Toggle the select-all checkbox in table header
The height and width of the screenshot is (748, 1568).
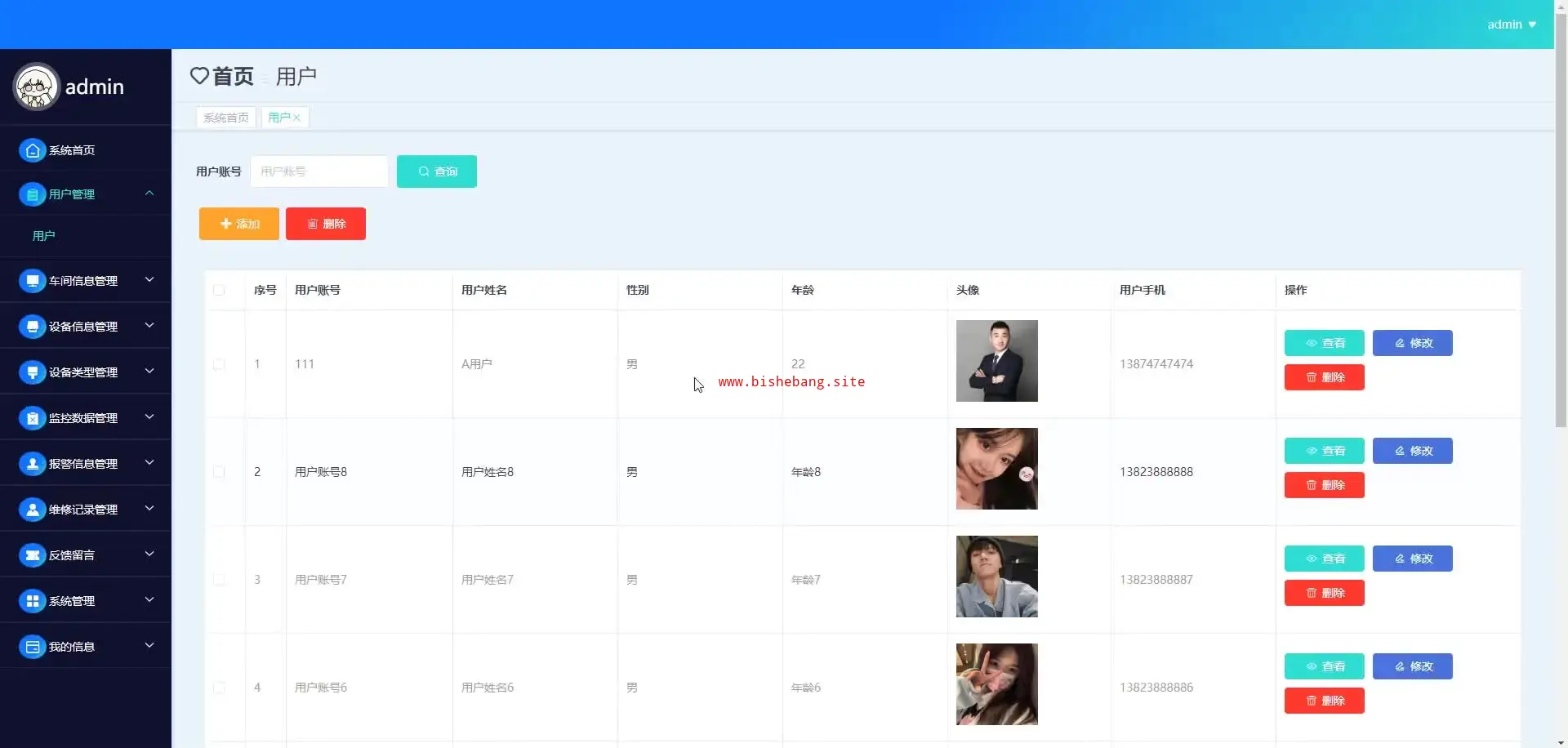[219, 290]
